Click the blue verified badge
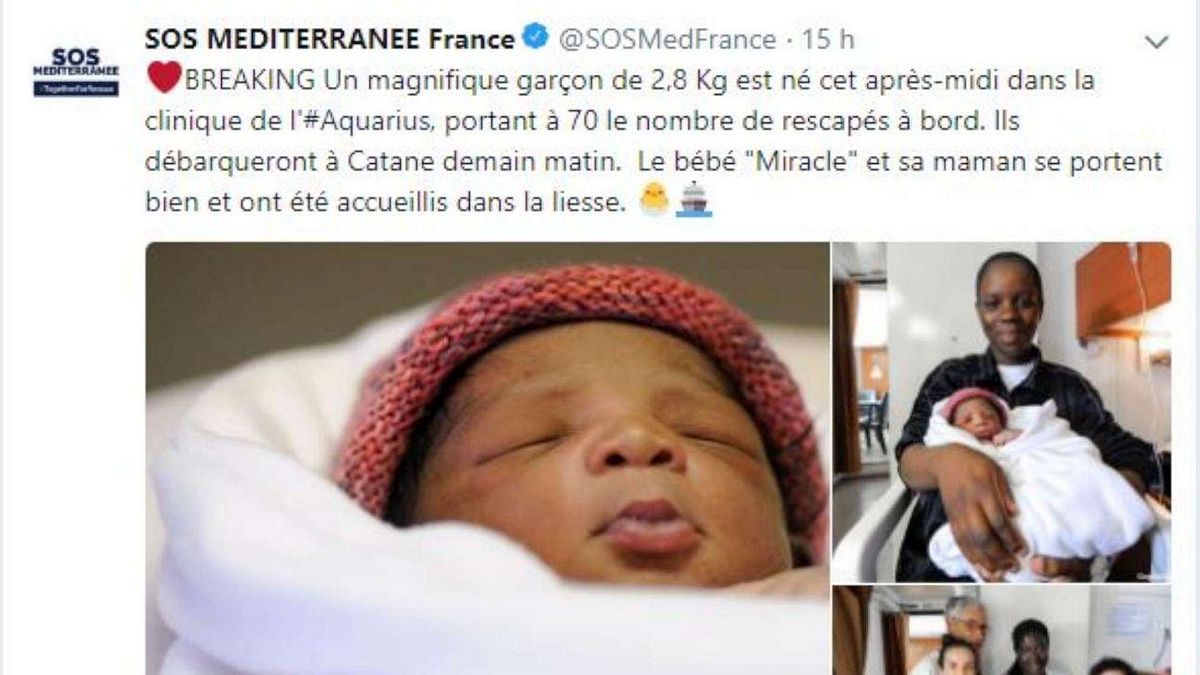Screen dimensions: 1200x675 click(x=536, y=39)
